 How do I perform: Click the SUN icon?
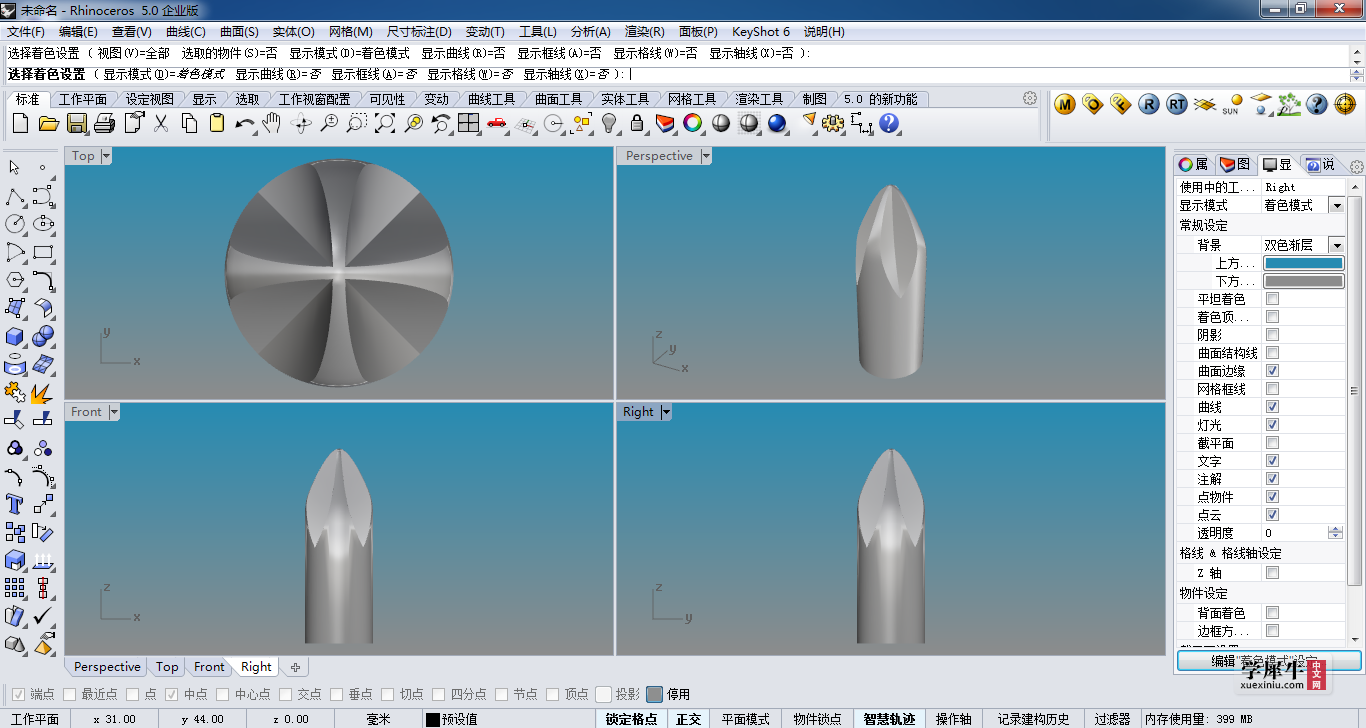[1232, 104]
